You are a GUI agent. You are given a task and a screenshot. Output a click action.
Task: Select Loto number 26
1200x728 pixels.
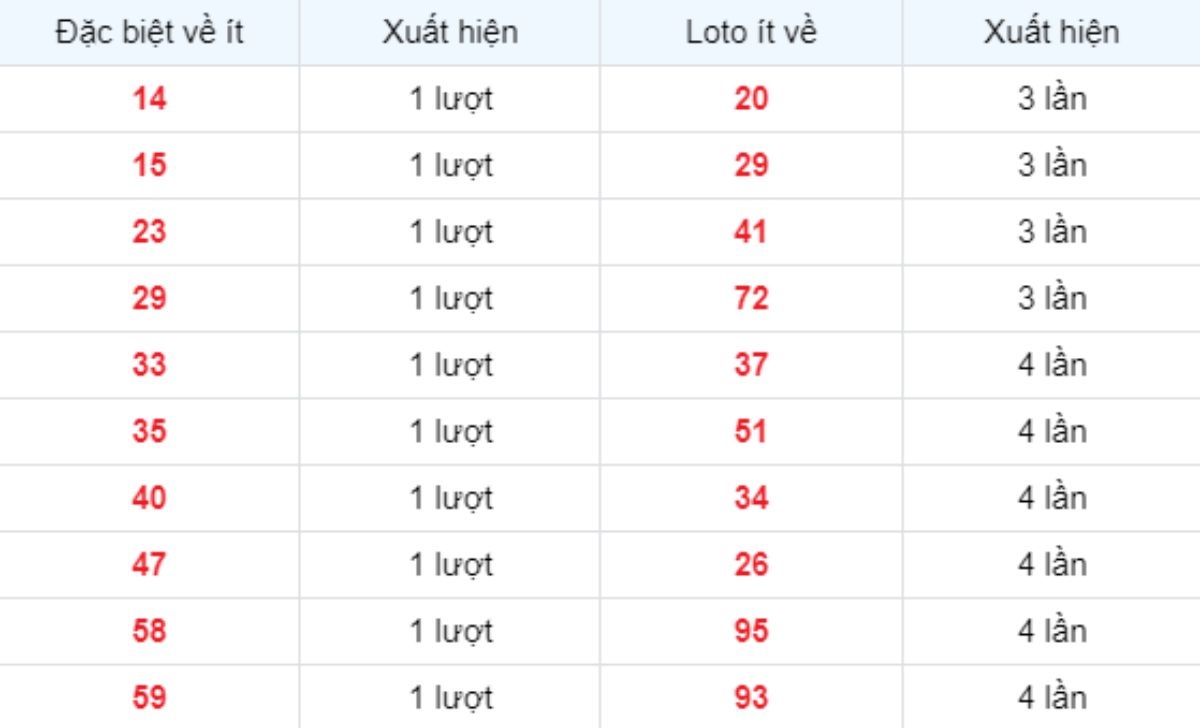point(751,565)
